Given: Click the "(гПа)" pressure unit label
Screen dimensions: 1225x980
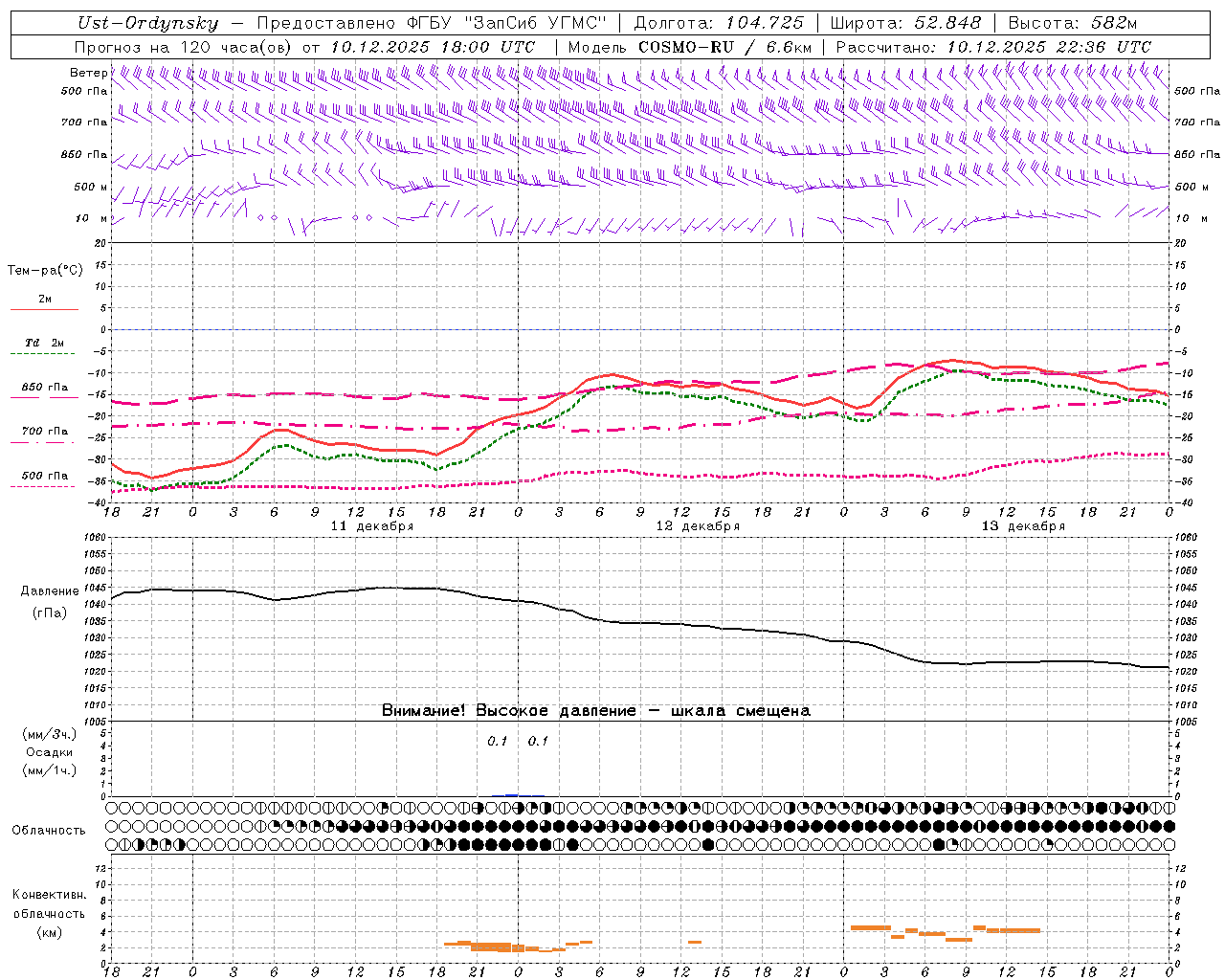Looking at the screenshot, I should click(x=50, y=613).
